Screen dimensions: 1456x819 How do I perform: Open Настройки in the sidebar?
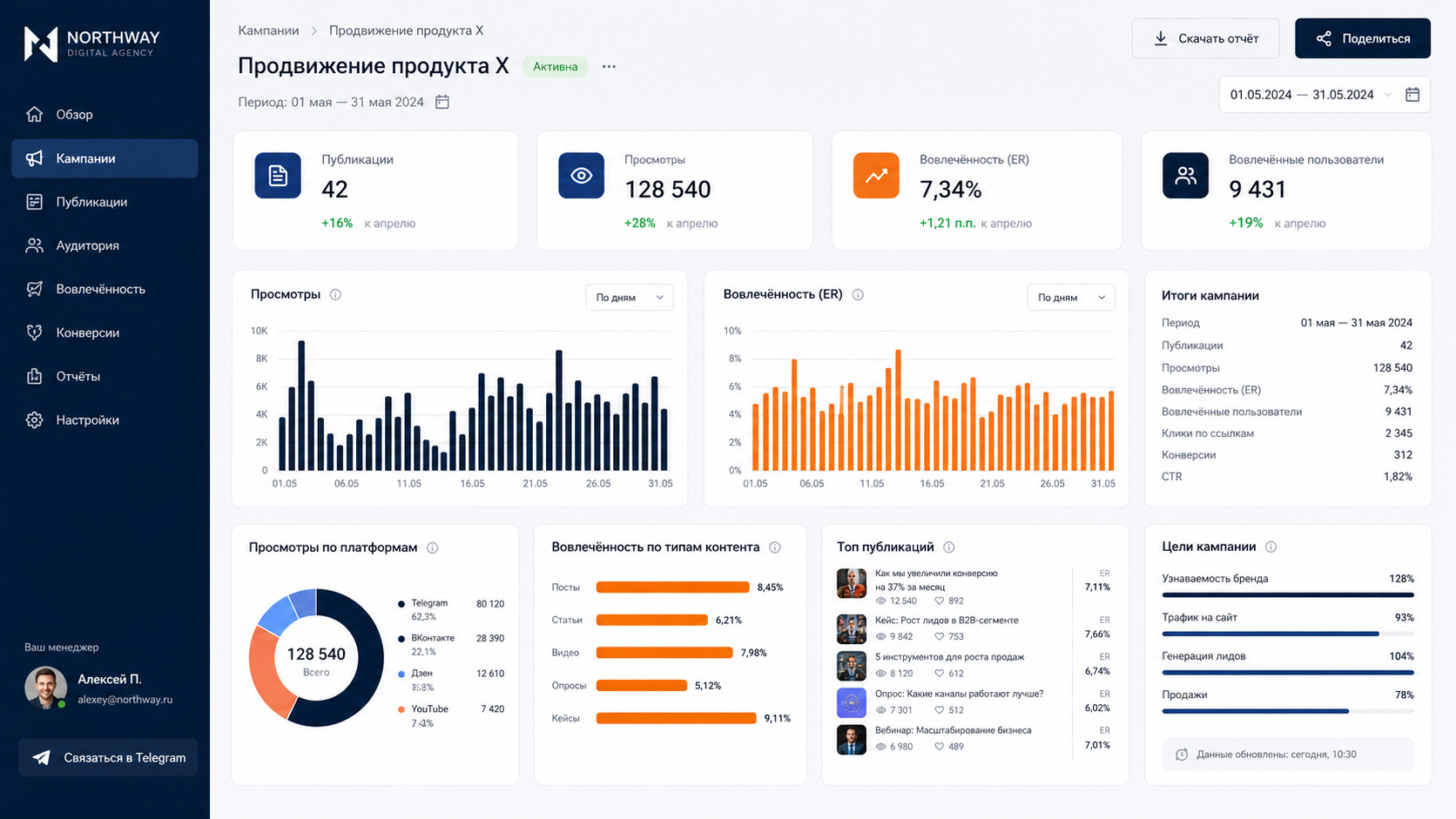pyautogui.click(x=104, y=420)
